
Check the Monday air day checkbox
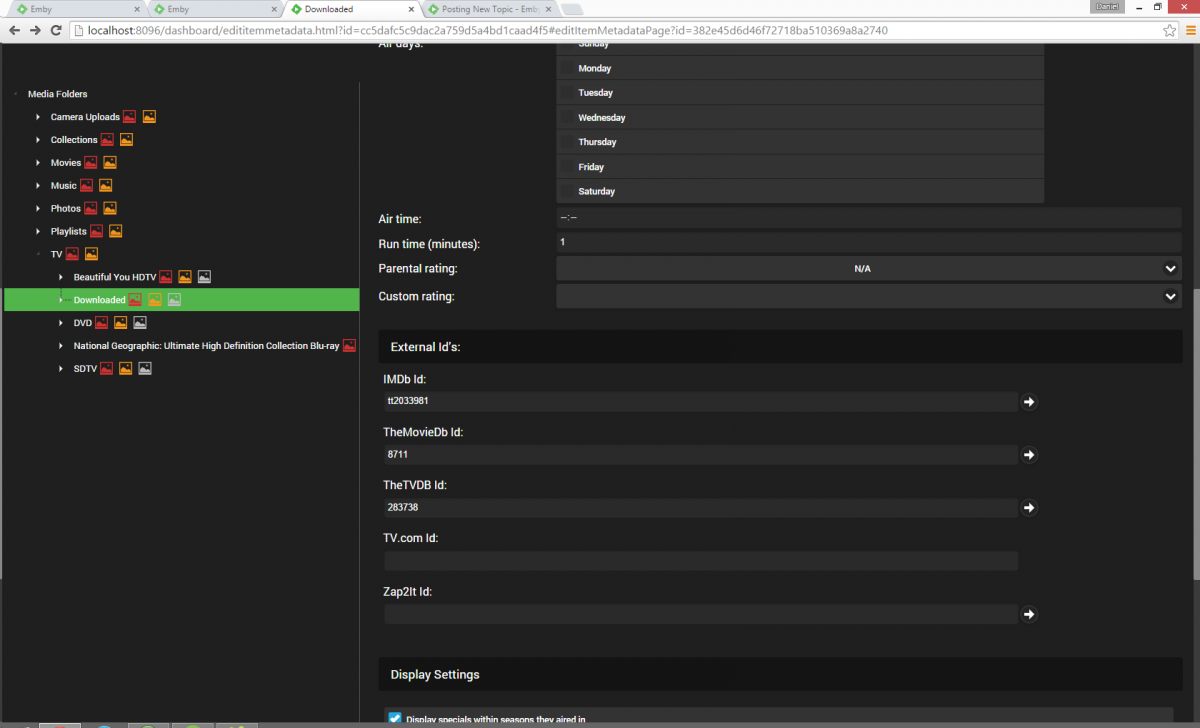pos(567,68)
